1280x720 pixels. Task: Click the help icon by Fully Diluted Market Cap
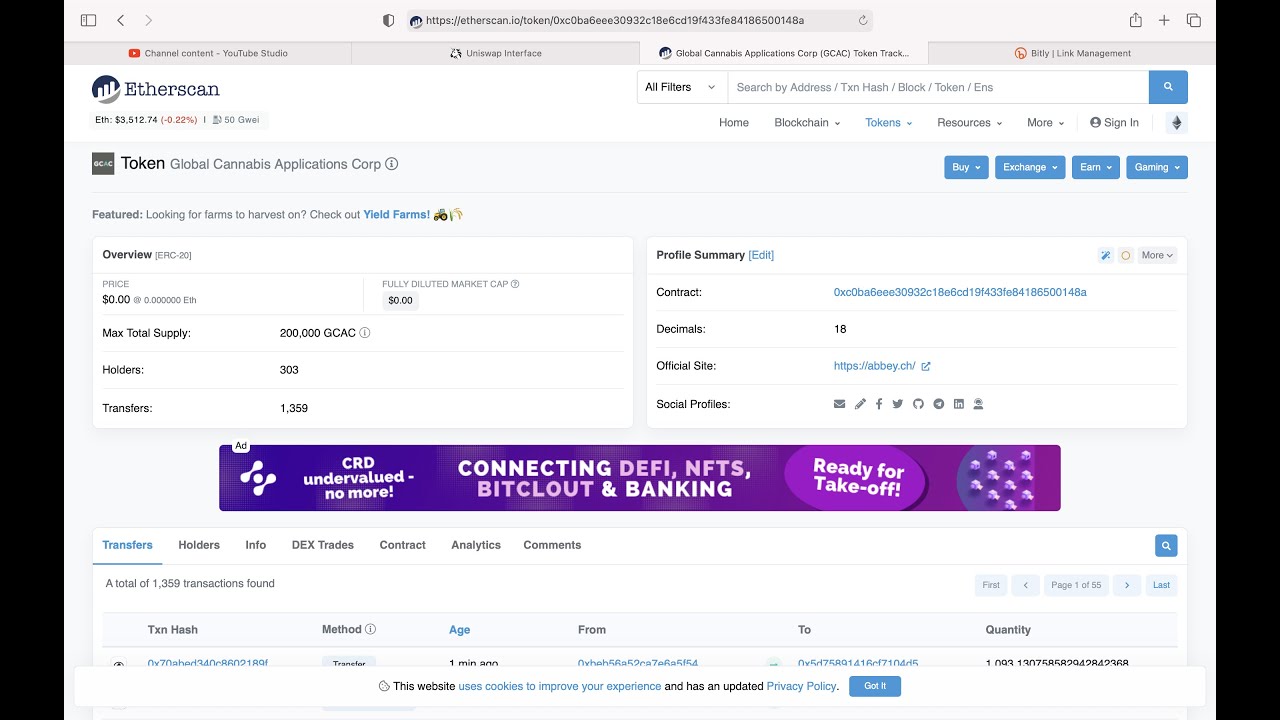coord(515,284)
